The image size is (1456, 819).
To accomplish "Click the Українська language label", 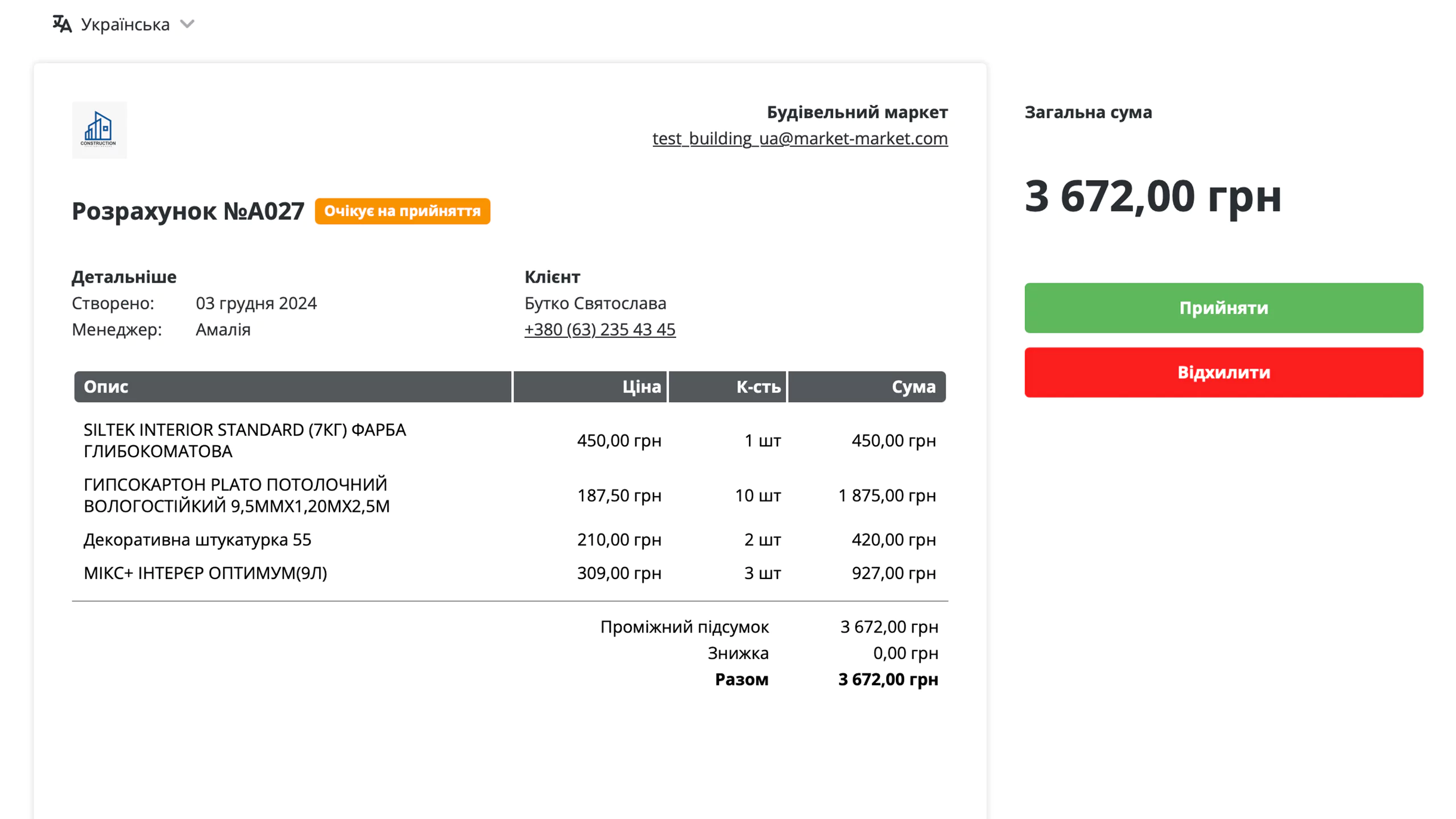I will (125, 24).
